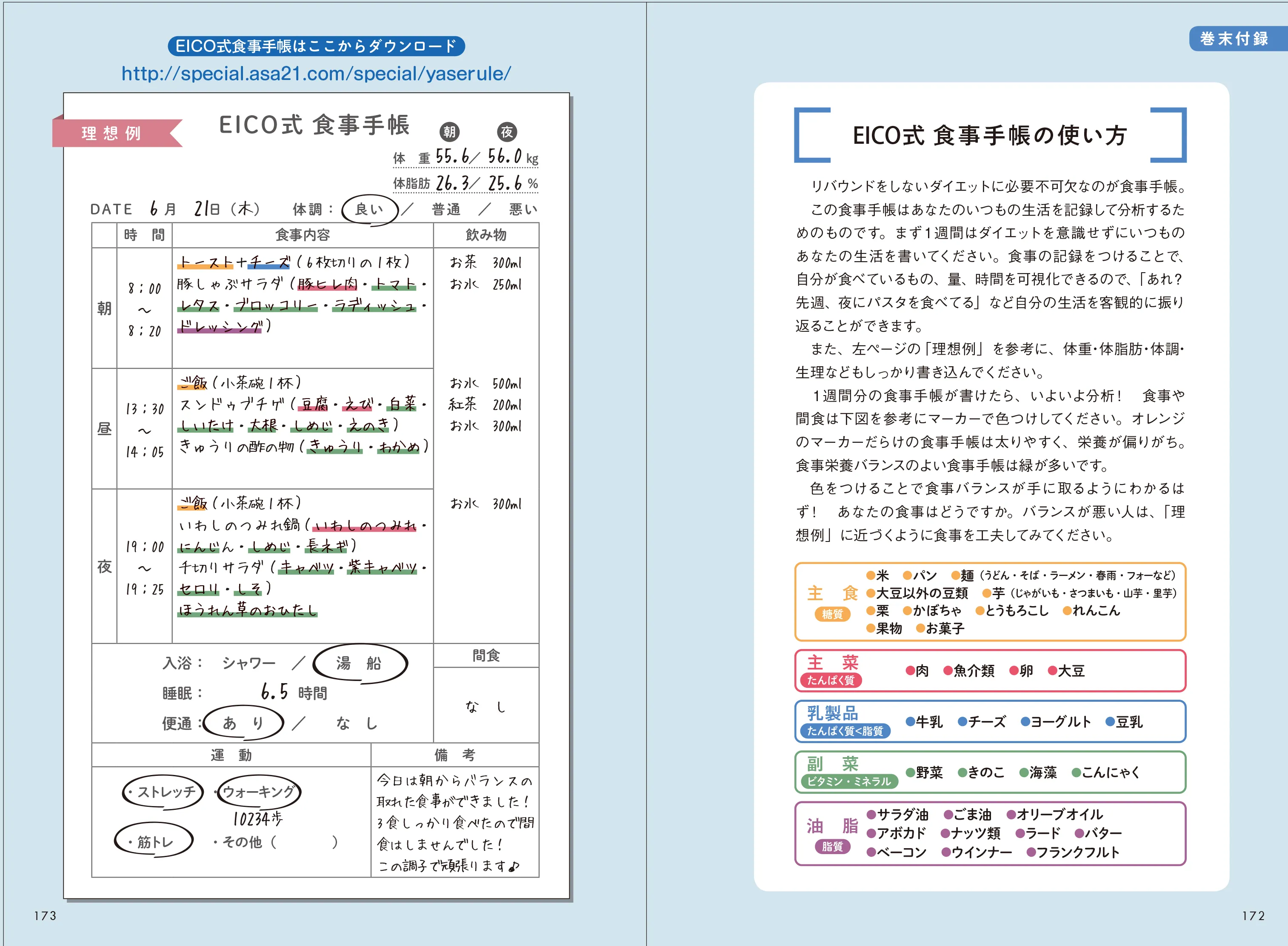Image resolution: width=1288 pixels, height=946 pixels.
Task: Click the 巻末付録 tab label
Action: click(1234, 39)
